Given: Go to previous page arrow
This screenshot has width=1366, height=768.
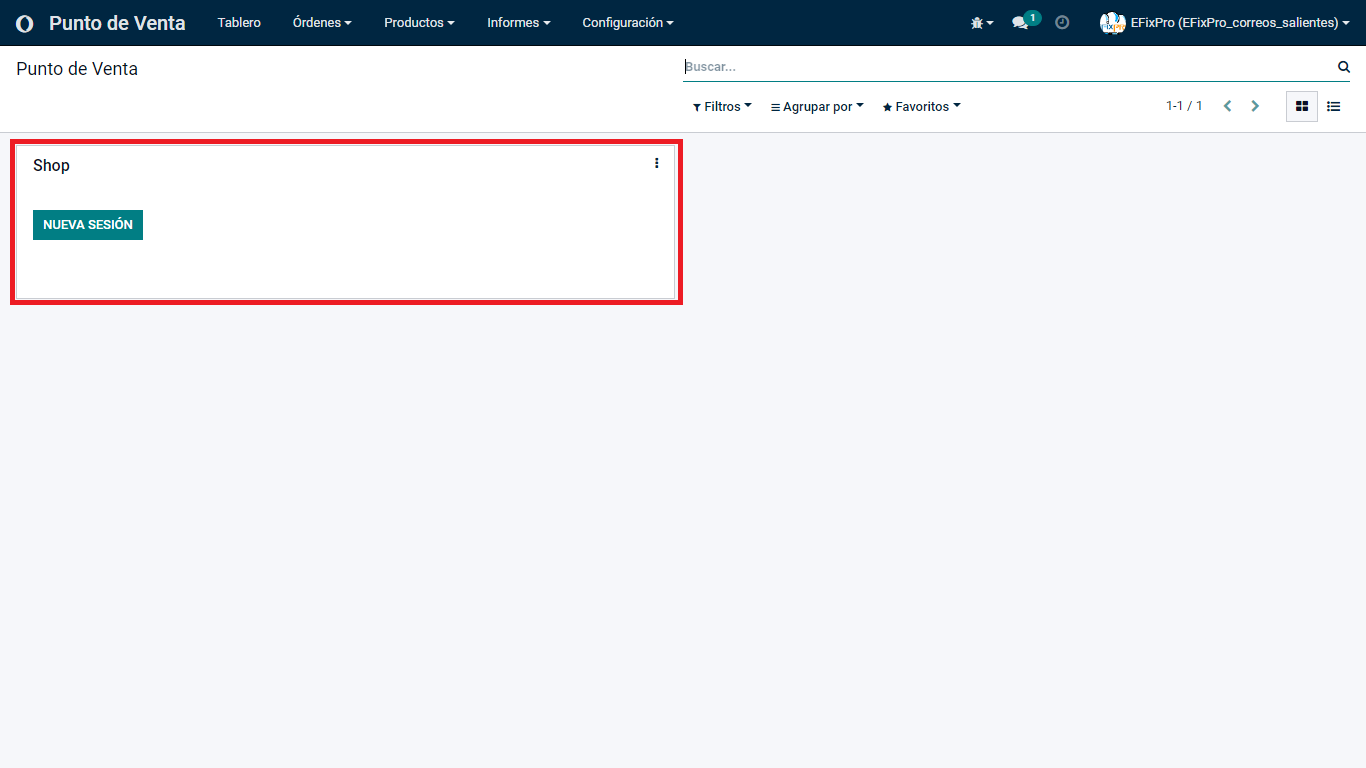Looking at the screenshot, I should click(x=1227, y=106).
